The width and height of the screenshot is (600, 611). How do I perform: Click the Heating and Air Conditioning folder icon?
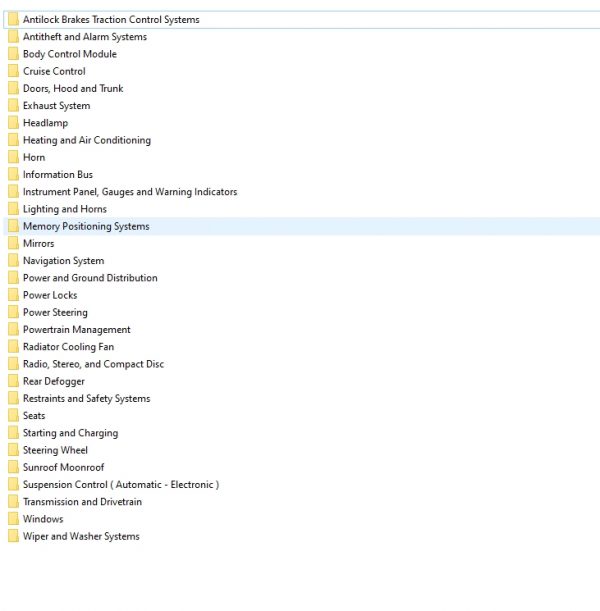[13, 140]
